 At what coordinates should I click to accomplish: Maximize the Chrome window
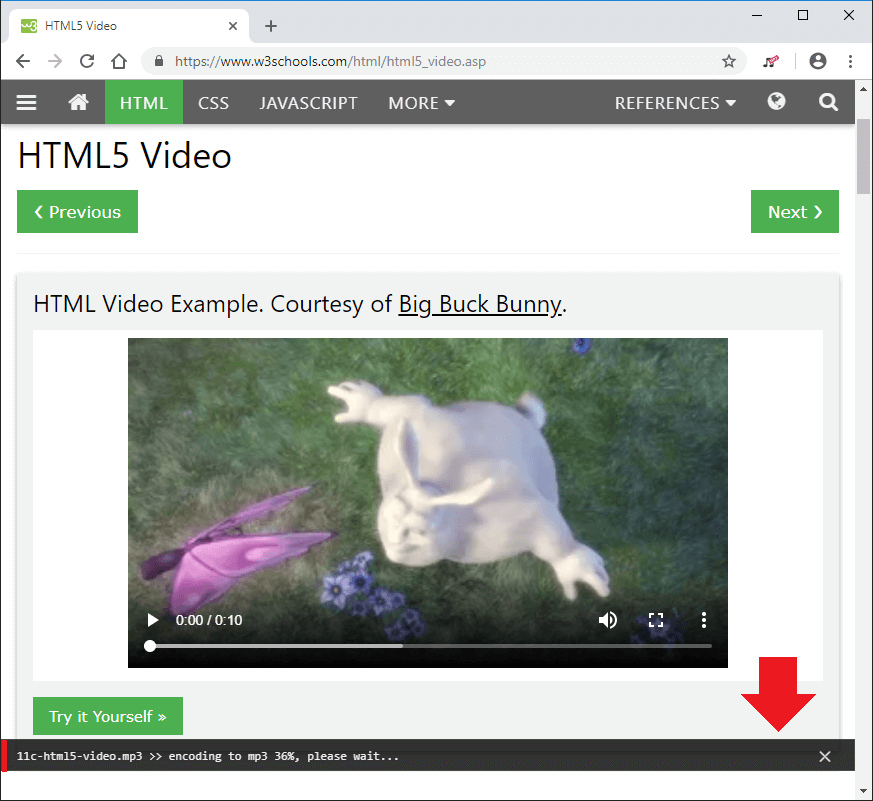point(803,15)
